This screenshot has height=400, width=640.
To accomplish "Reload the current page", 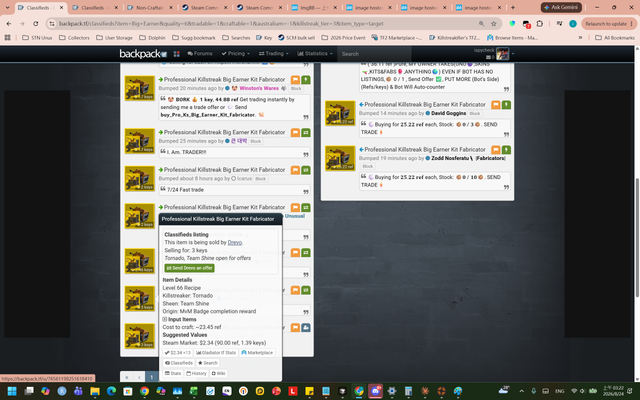I will point(36,24).
